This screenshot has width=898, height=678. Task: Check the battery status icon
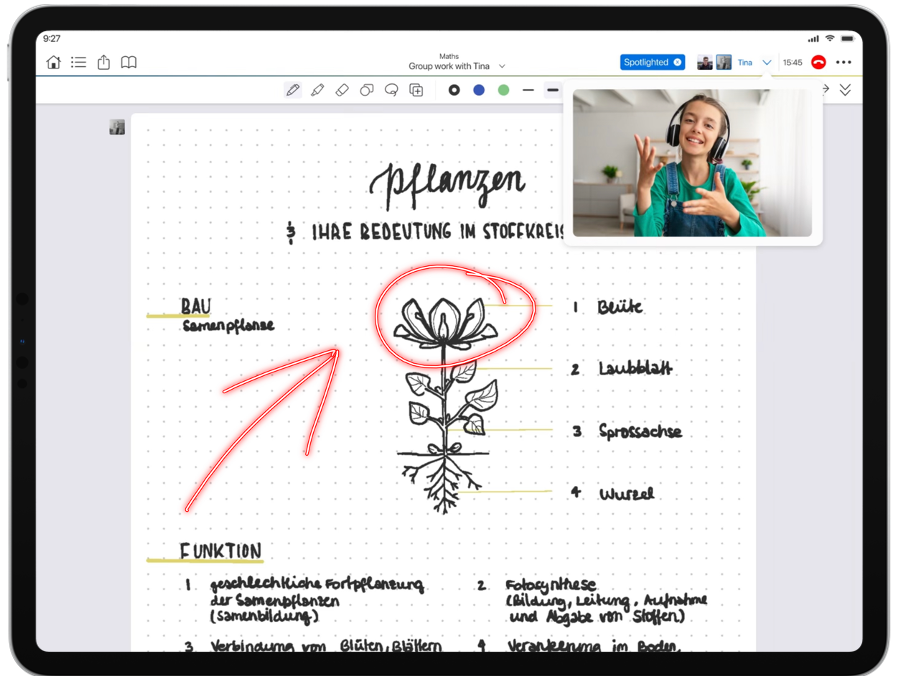click(x=848, y=38)
